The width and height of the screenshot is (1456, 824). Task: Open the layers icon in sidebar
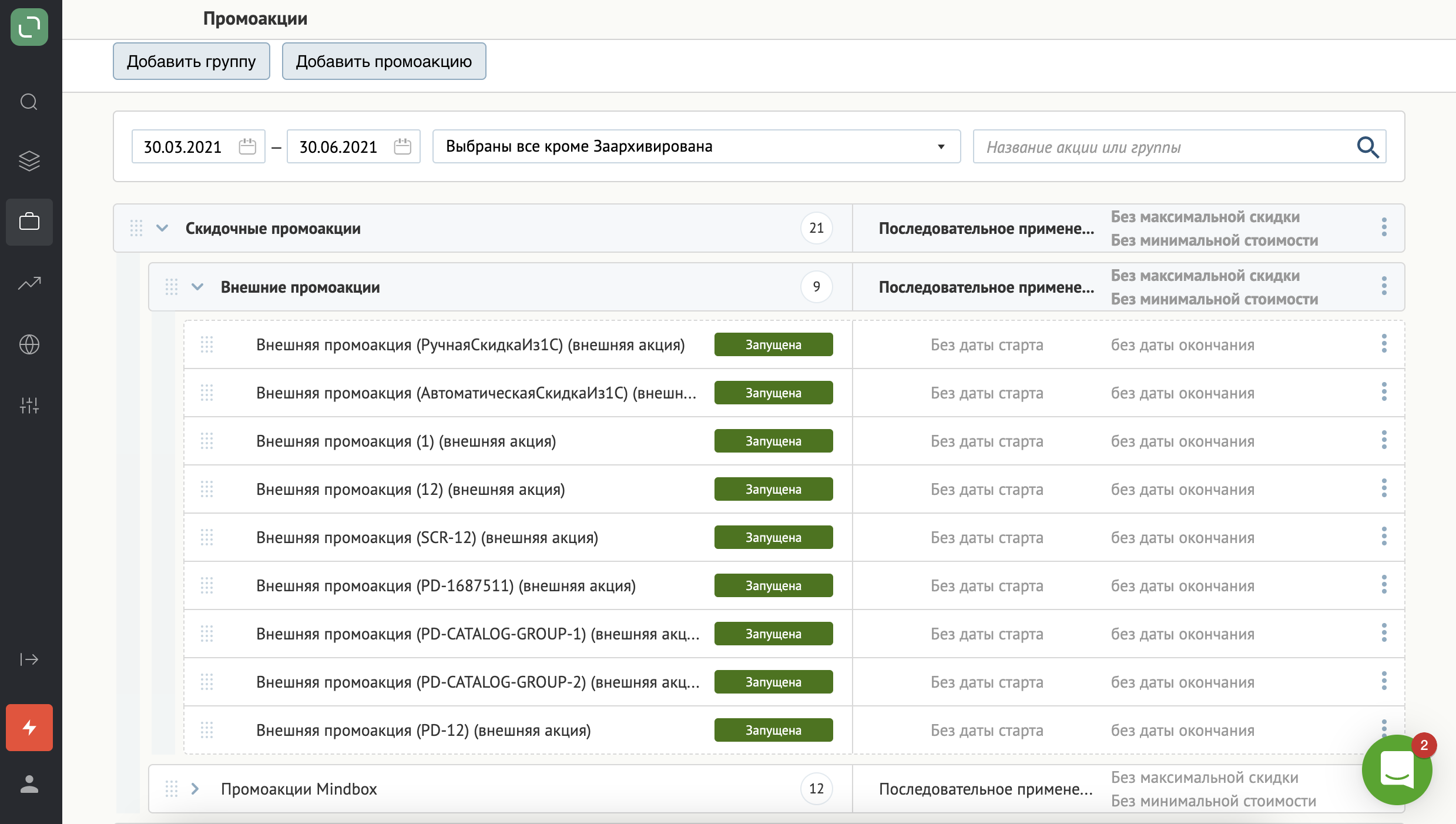coord(29,161)
